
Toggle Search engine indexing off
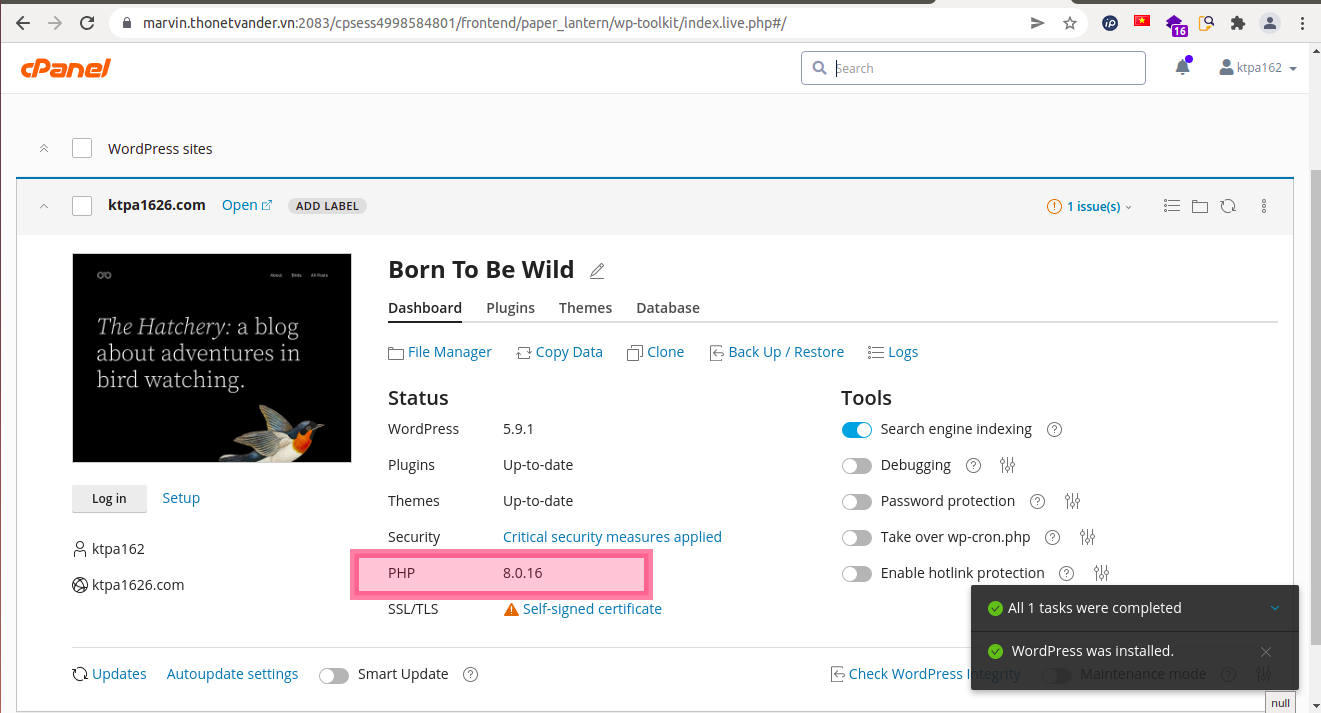pyautogui.click(x=857, y=430)
